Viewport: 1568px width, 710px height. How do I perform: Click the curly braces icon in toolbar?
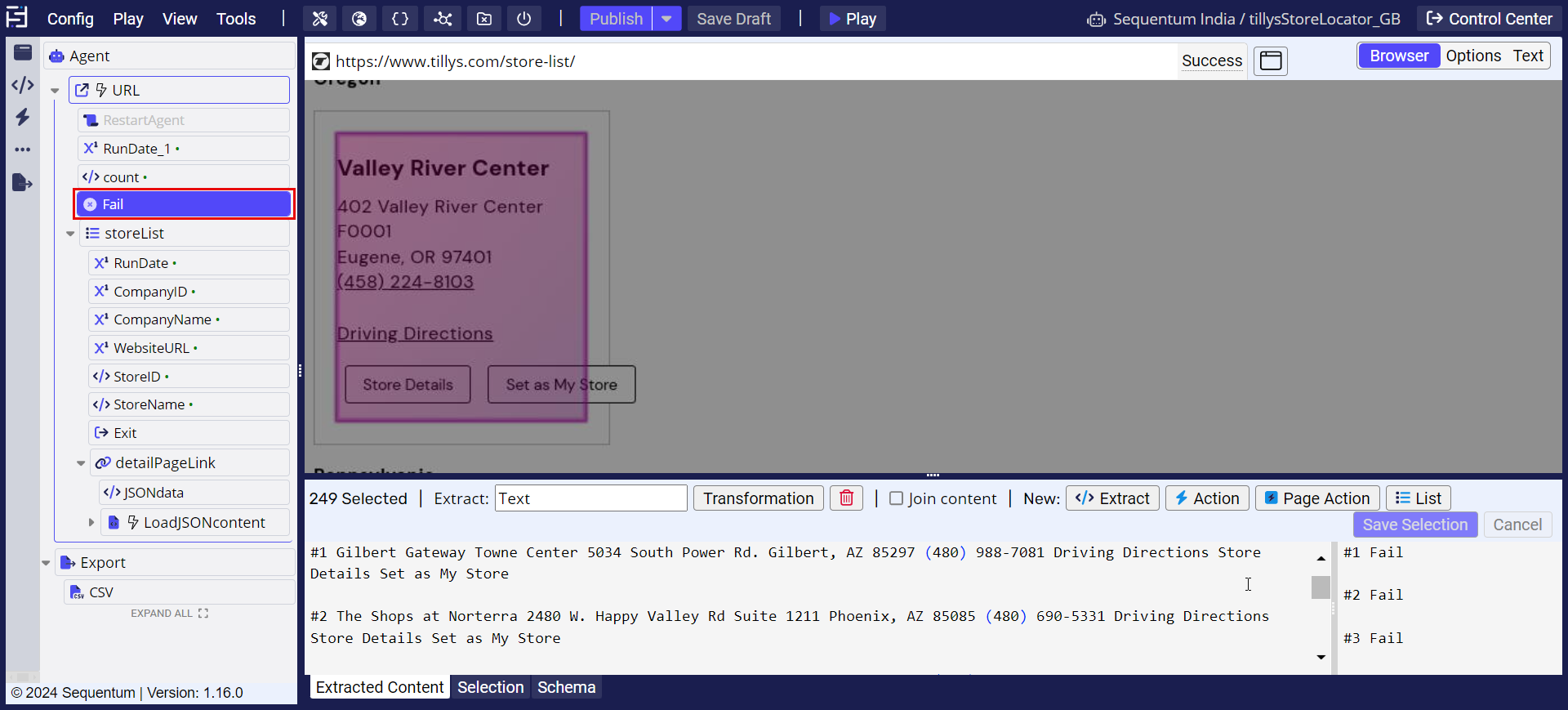(400, 19)
